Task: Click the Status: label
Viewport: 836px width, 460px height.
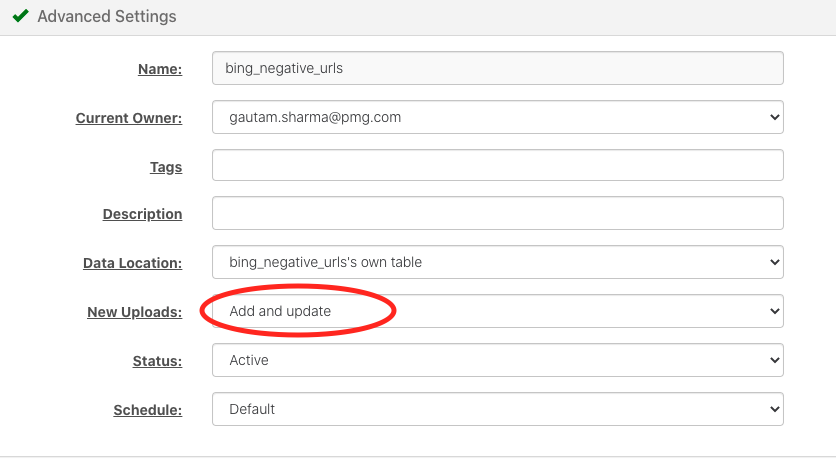Action: [x=157, y=361]
